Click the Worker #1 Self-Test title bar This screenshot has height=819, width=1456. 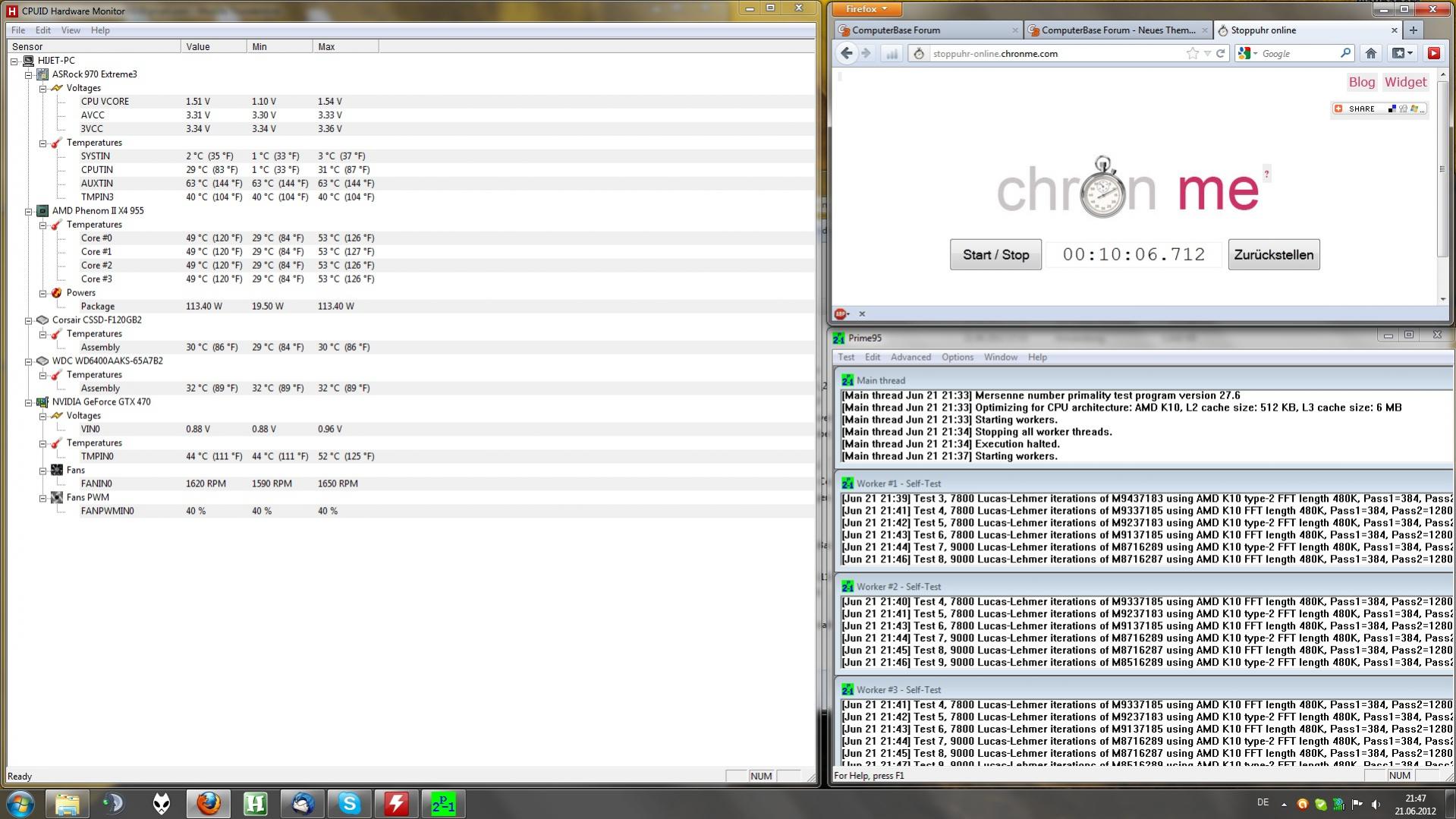[1143, 484]
